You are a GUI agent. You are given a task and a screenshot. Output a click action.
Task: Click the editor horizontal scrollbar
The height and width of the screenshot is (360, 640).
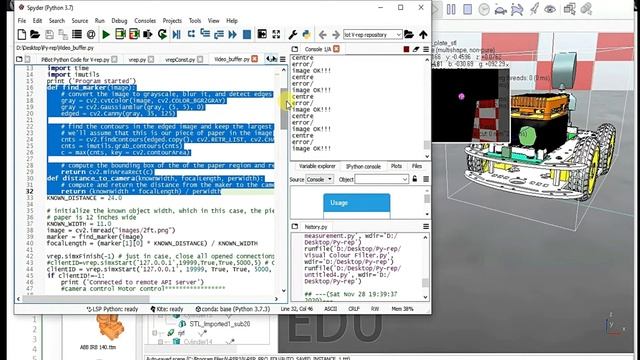[x=86, y=299]
